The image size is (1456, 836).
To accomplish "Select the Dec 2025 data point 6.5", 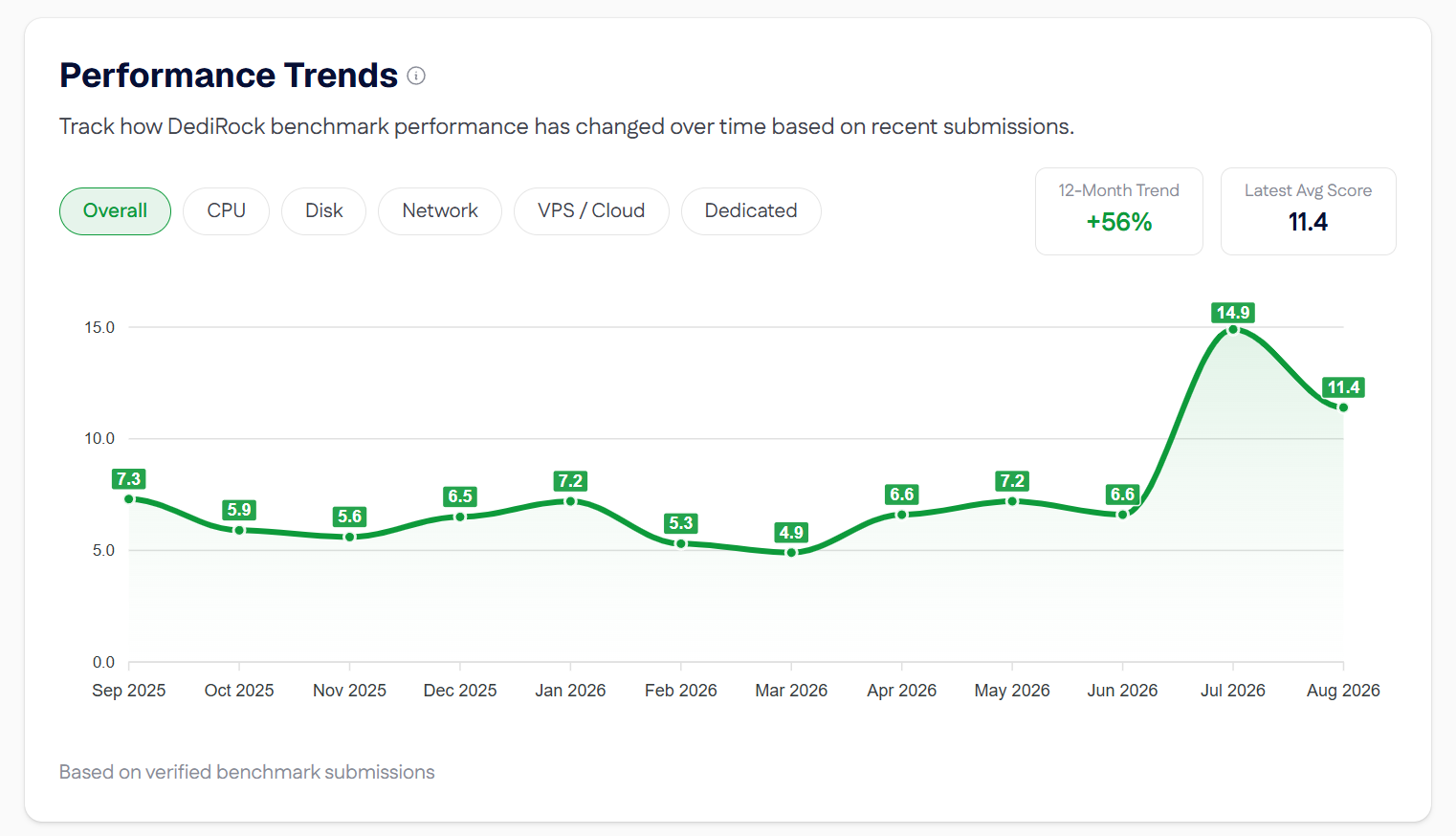I will click(x=460, y=517).
